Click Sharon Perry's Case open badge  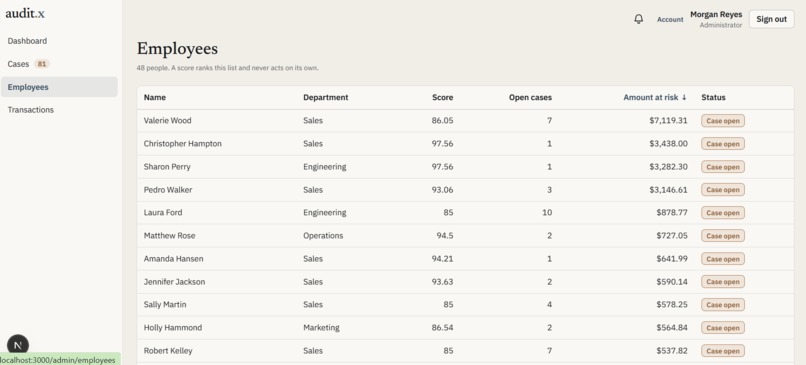point(723,167)
